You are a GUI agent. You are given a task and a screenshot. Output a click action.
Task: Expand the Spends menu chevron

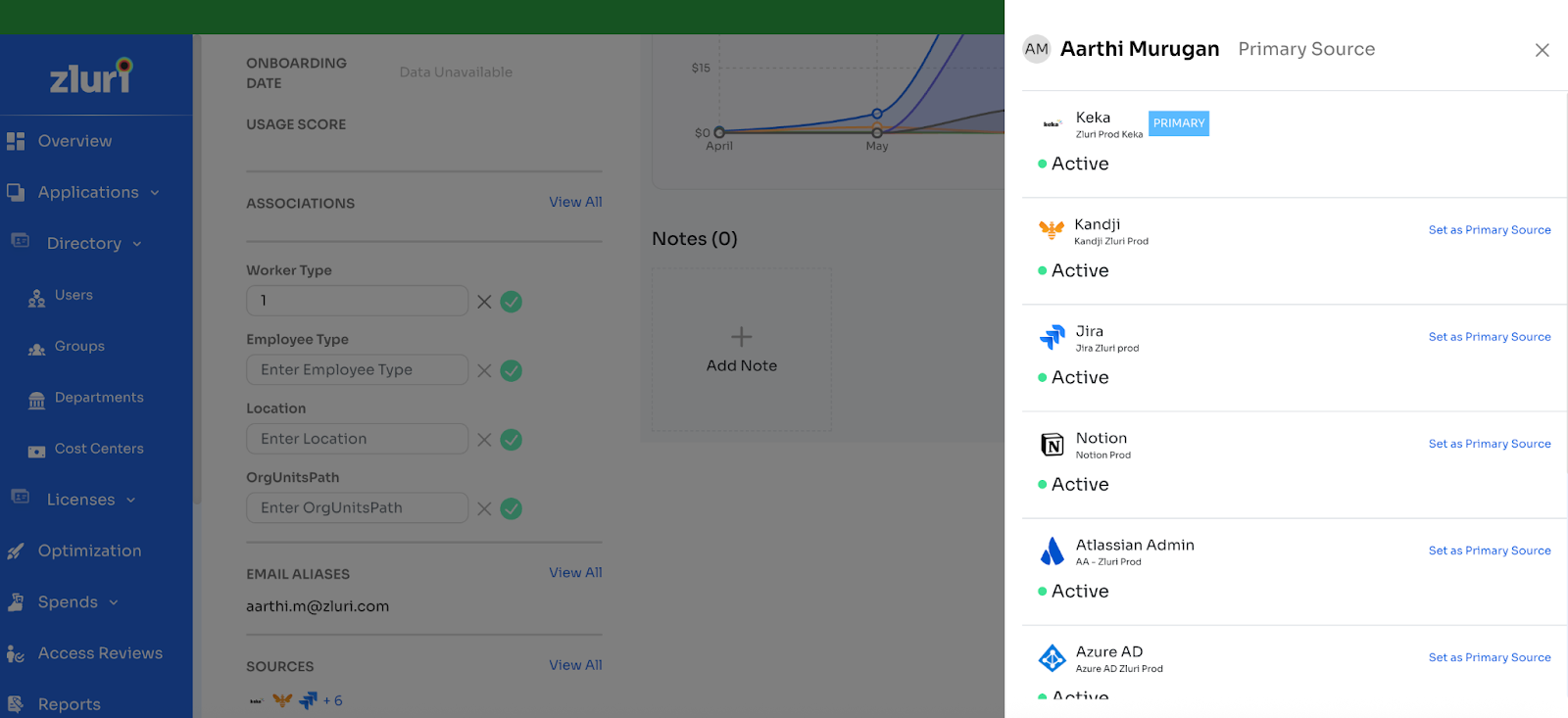tap(114, 602)
